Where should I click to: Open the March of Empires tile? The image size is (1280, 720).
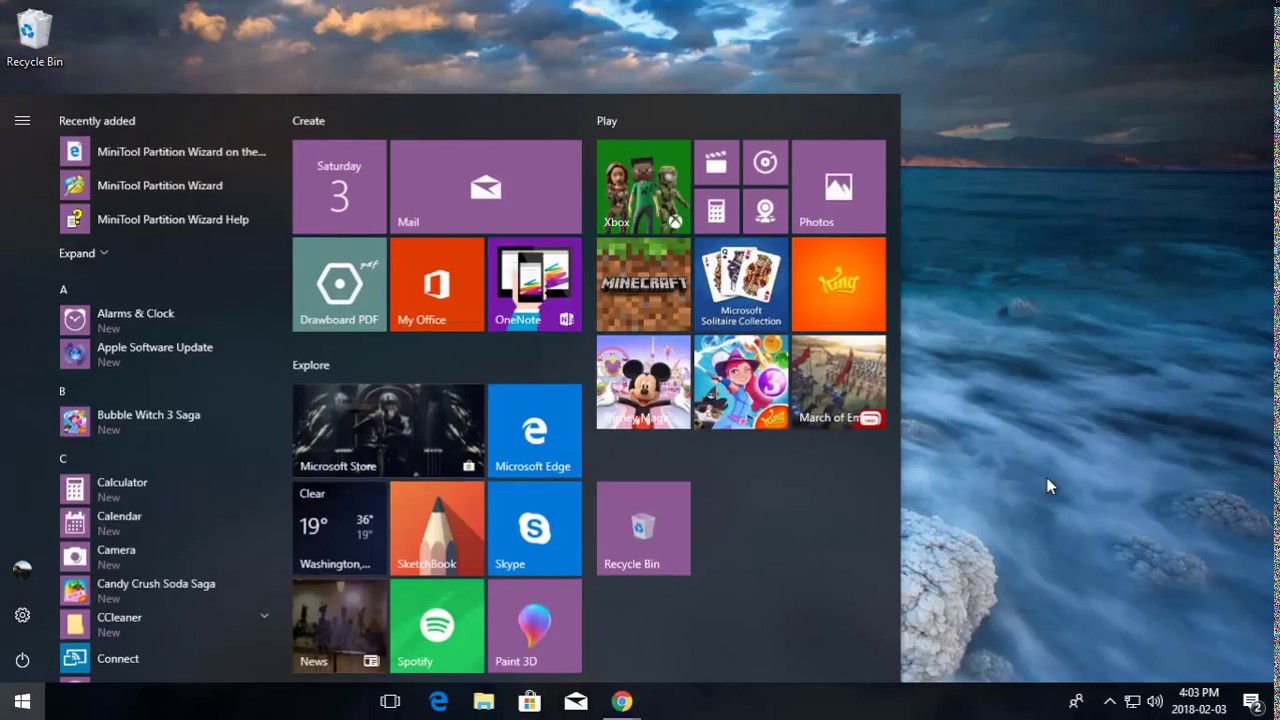[838, 382]
